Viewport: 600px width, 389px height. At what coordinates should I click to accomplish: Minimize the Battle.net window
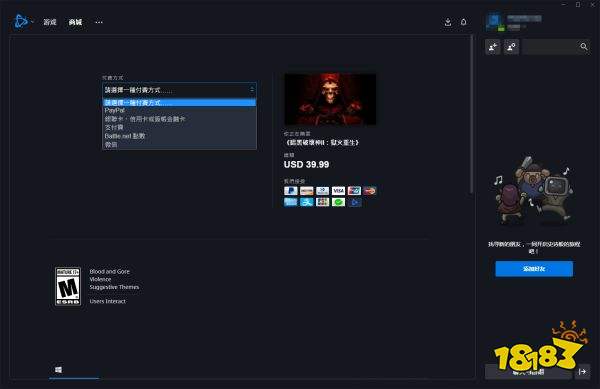(x=564, y=4)
